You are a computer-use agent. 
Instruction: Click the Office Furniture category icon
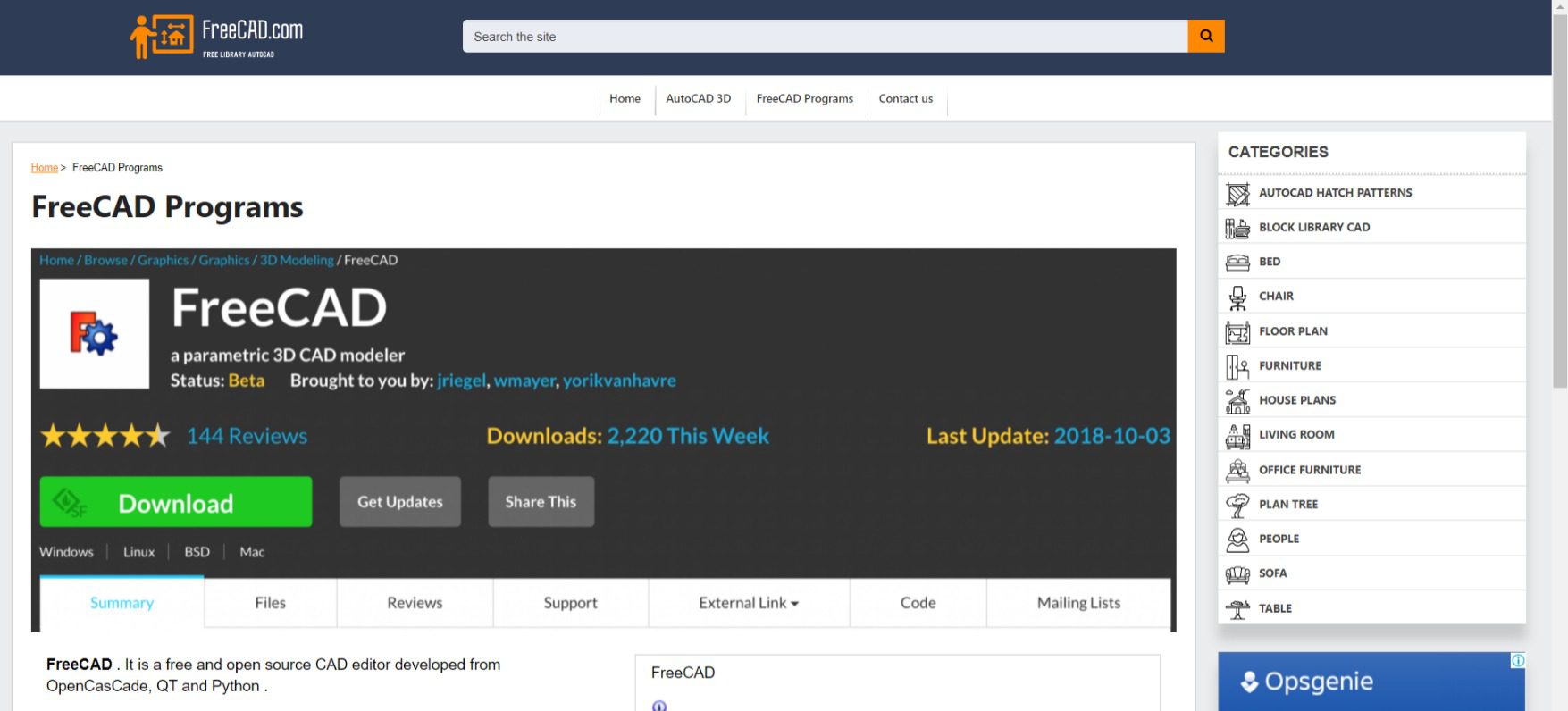(x=1237, y=470)
